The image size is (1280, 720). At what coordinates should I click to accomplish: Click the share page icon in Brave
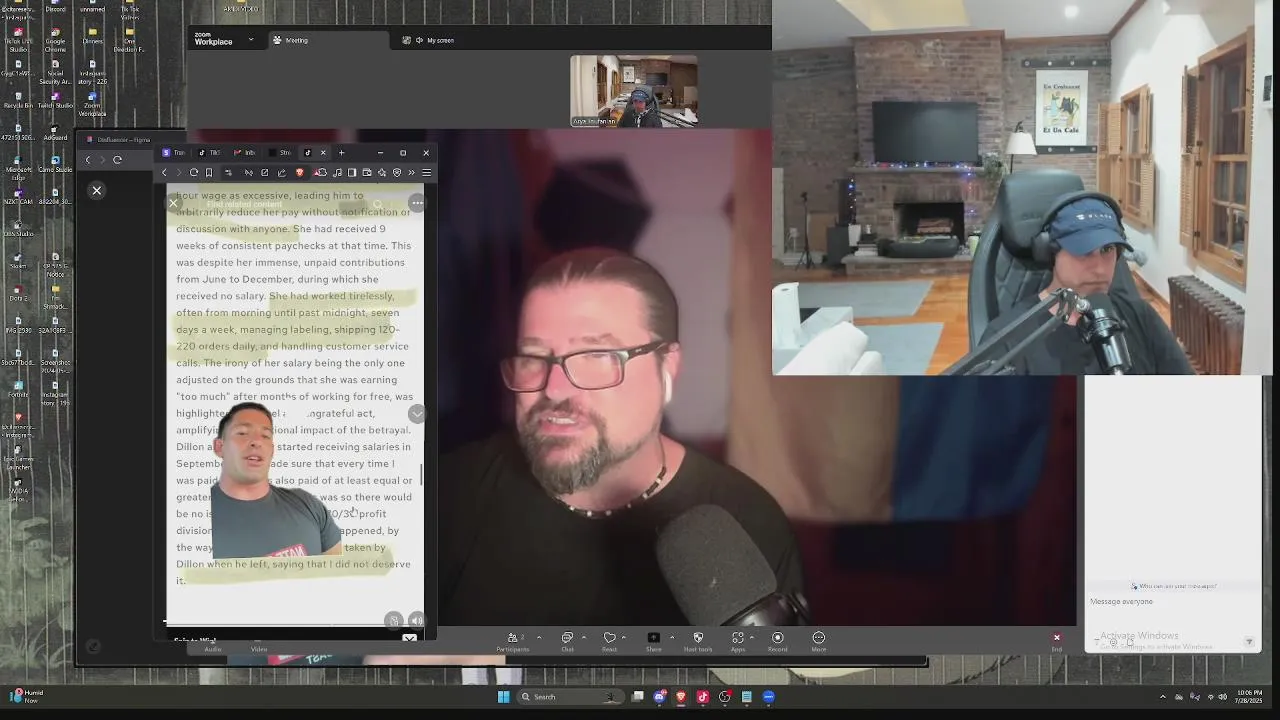pos(281,172)
